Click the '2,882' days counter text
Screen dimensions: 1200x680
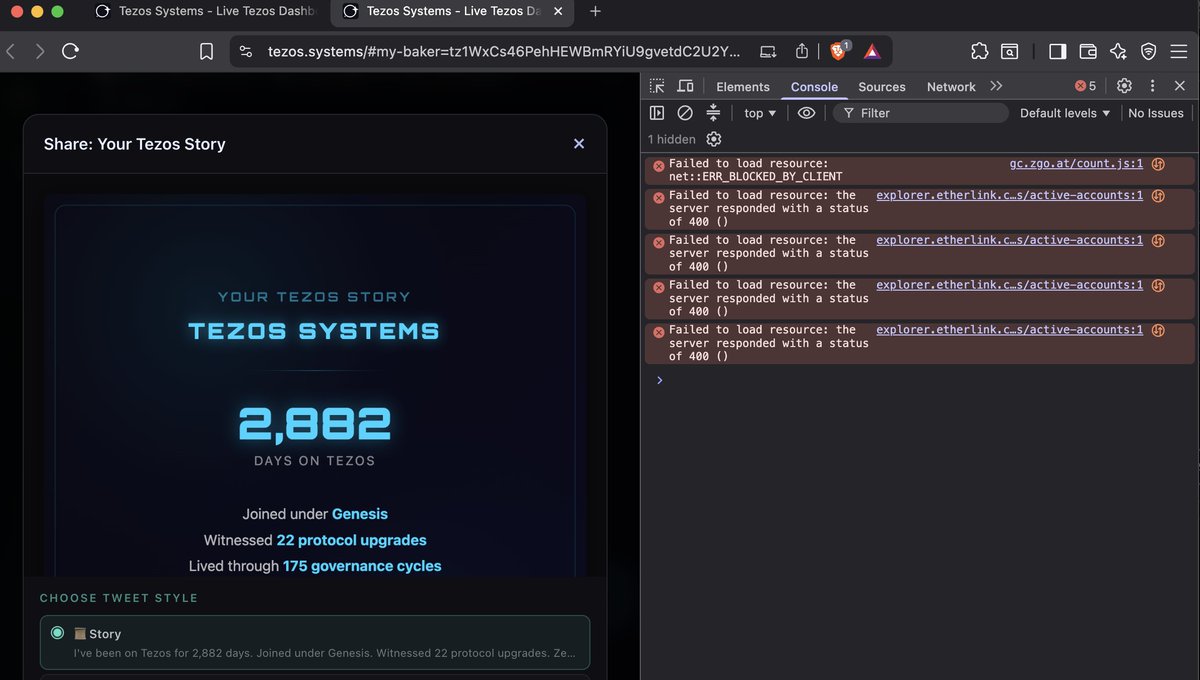[314, 425]
